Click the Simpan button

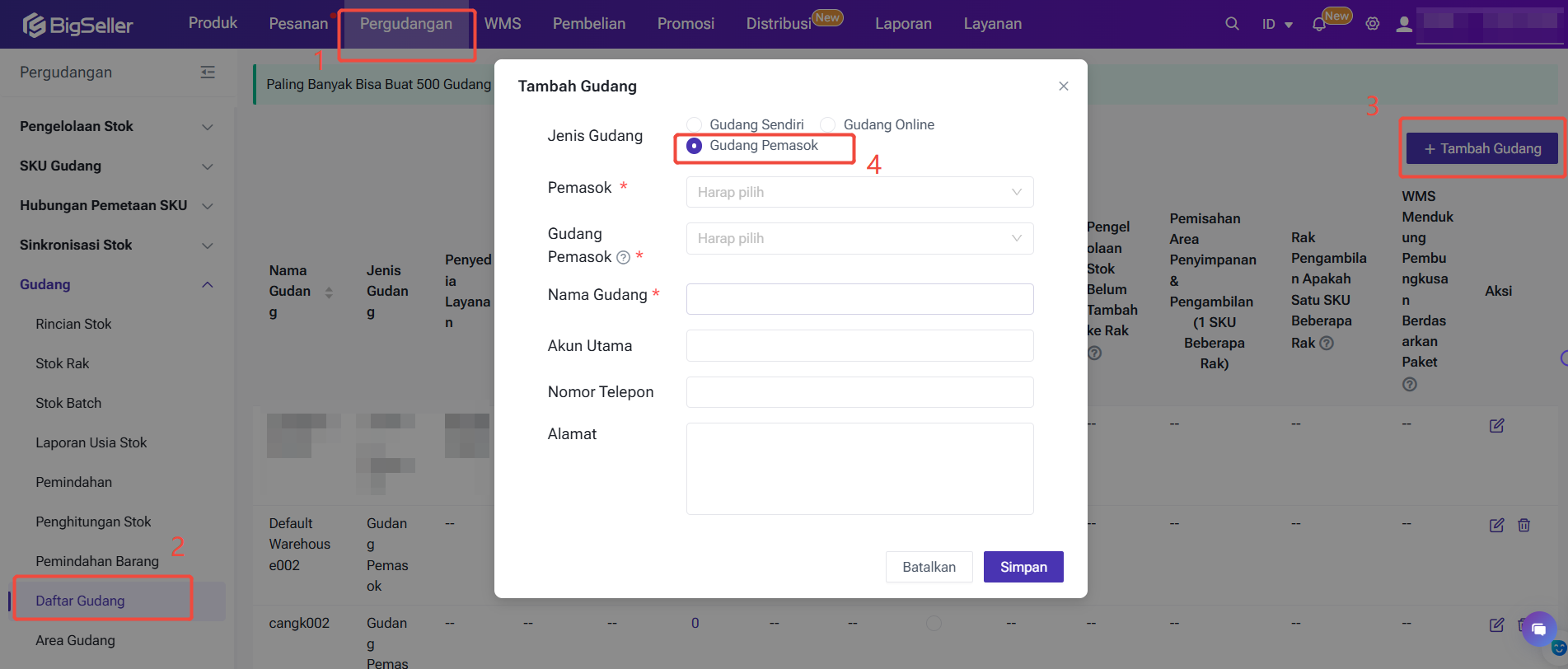click(1023, 567)
